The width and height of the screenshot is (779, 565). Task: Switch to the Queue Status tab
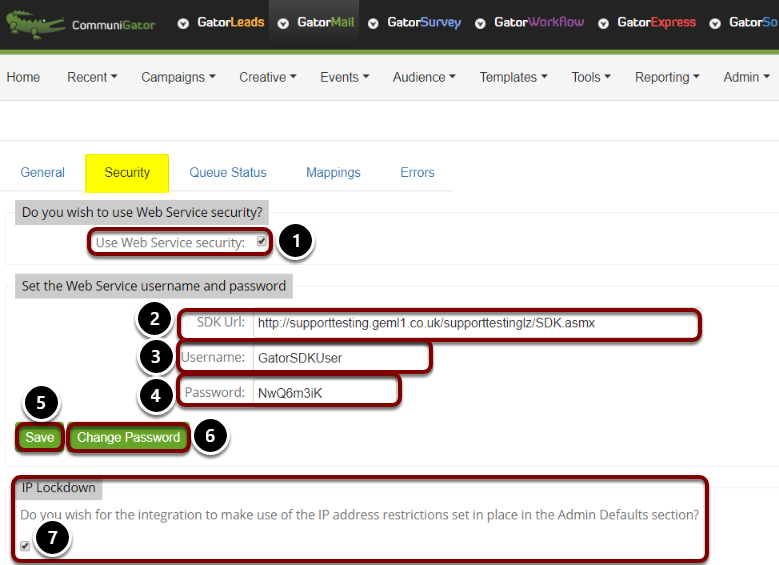click(x=228, y=172)
